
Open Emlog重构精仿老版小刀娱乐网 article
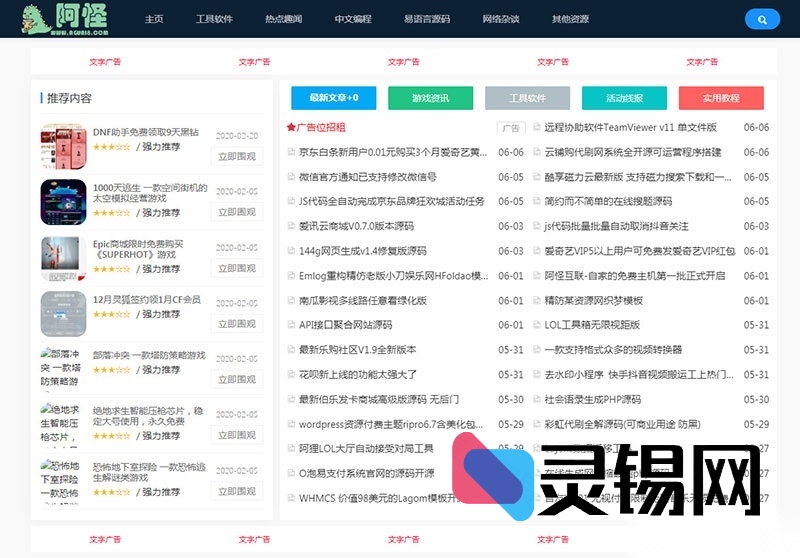click(393, 276)
